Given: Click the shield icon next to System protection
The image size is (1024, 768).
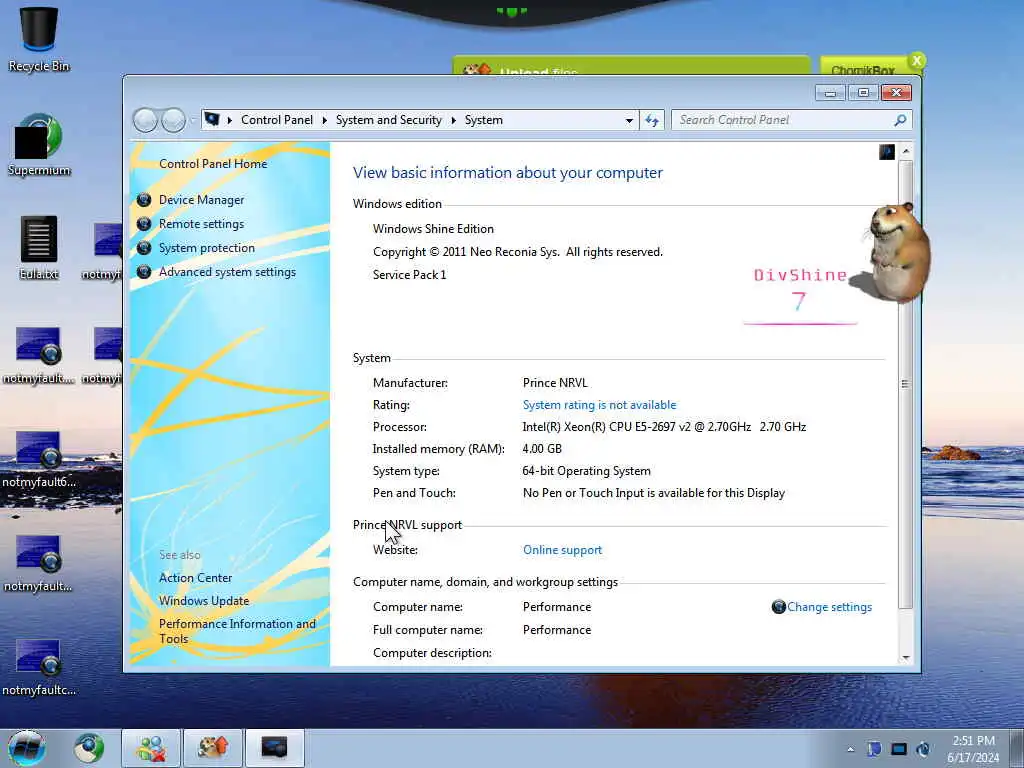Looking at the screenshot, I should coord(144,248).
